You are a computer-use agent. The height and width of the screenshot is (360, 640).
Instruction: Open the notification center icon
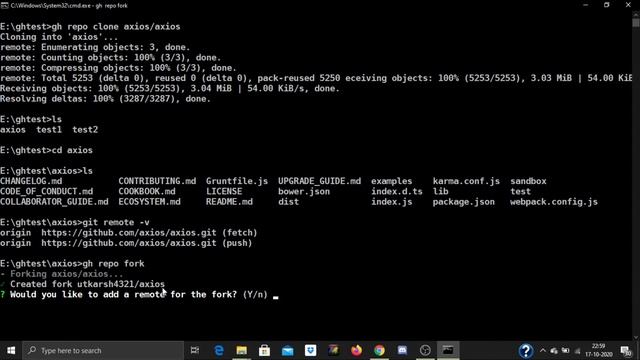[x=625, y=351]
